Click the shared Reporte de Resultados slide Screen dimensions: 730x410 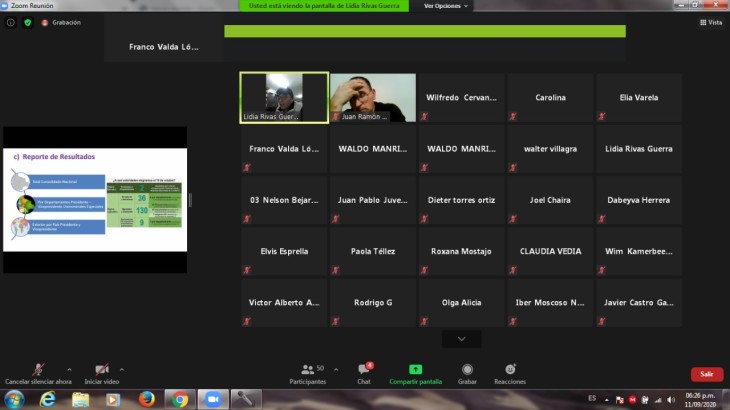point(95,200)
